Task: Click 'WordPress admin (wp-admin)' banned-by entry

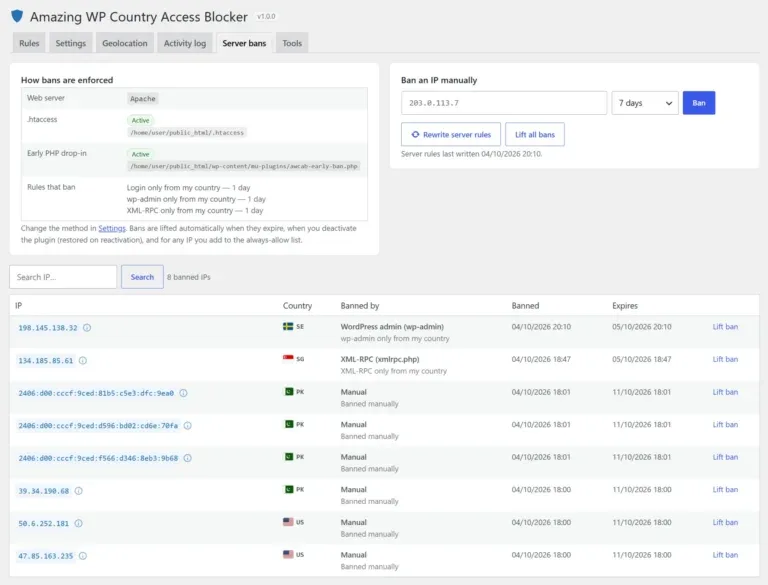Action: pos(392,327)
